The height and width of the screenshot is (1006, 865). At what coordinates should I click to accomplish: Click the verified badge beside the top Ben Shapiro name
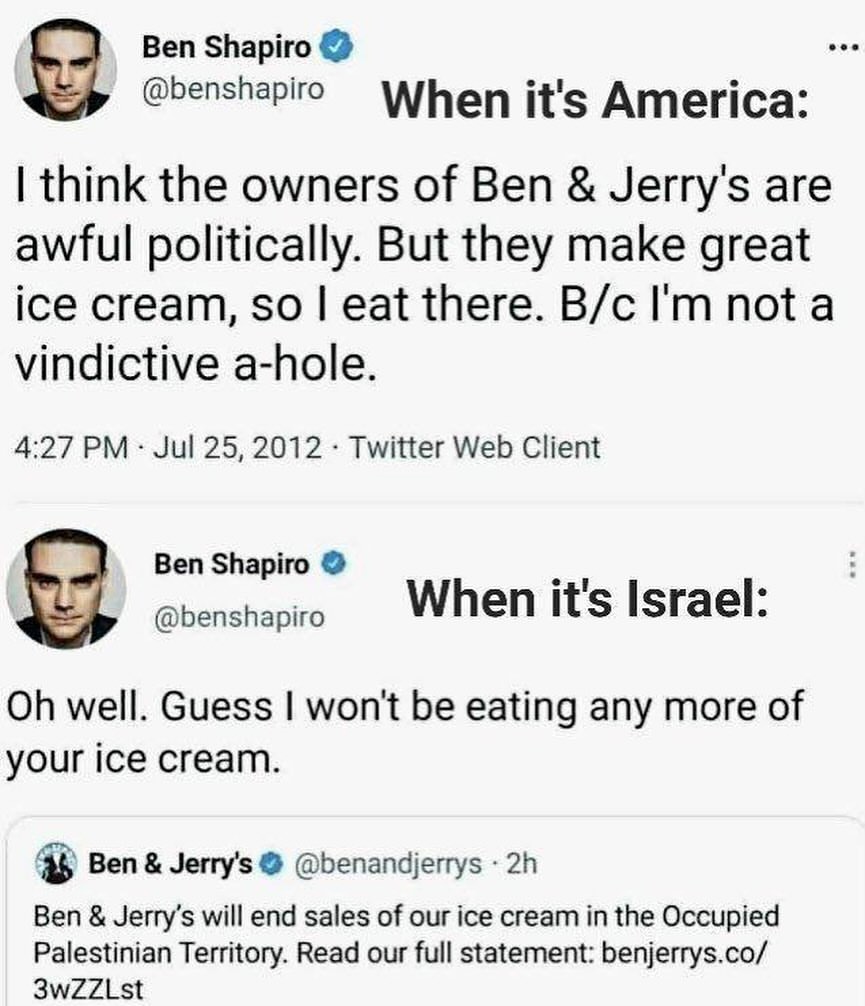click(x=335, y=45)
